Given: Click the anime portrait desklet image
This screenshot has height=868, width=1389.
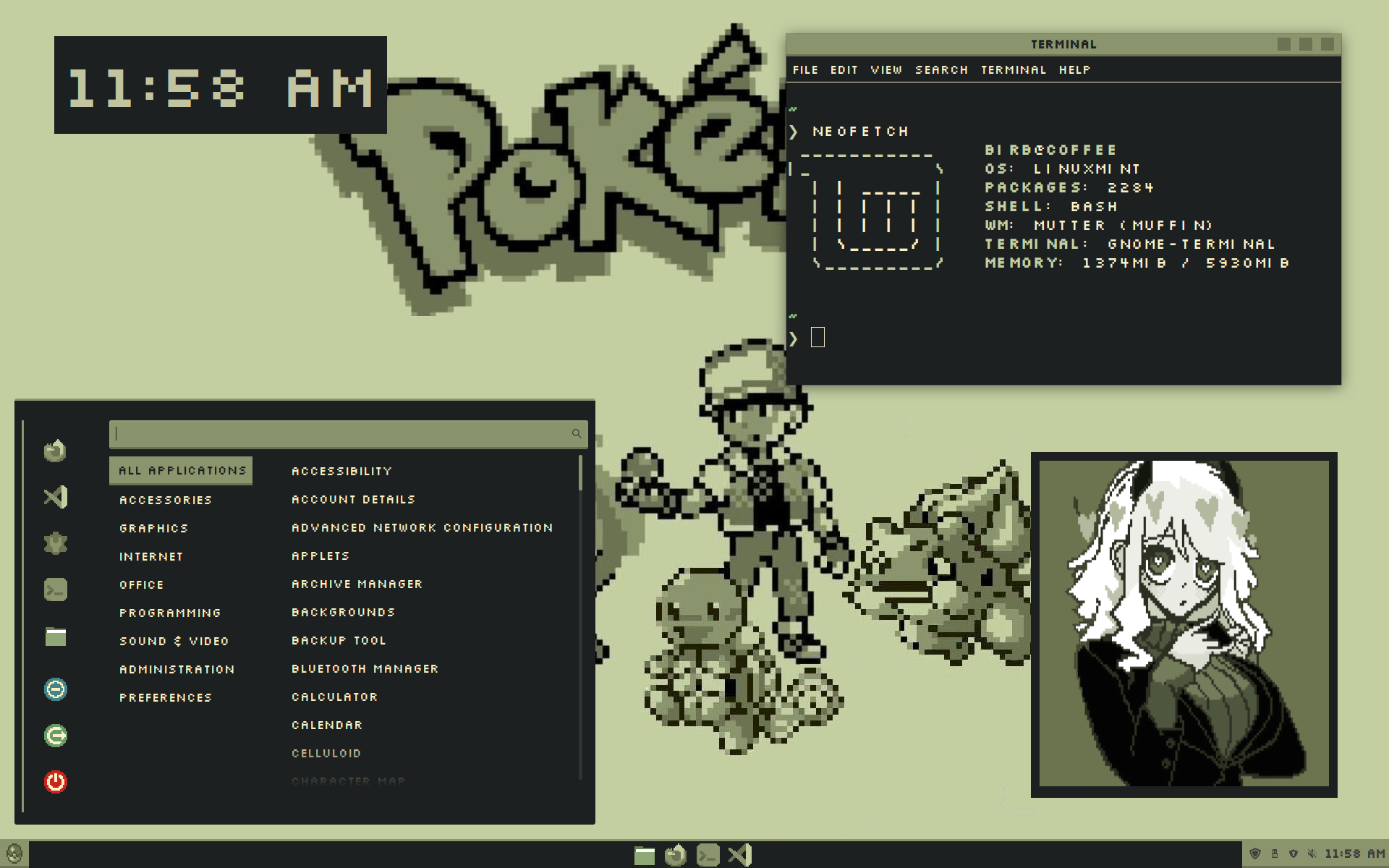Looking at the screenshot, I should coord(1184,624).
